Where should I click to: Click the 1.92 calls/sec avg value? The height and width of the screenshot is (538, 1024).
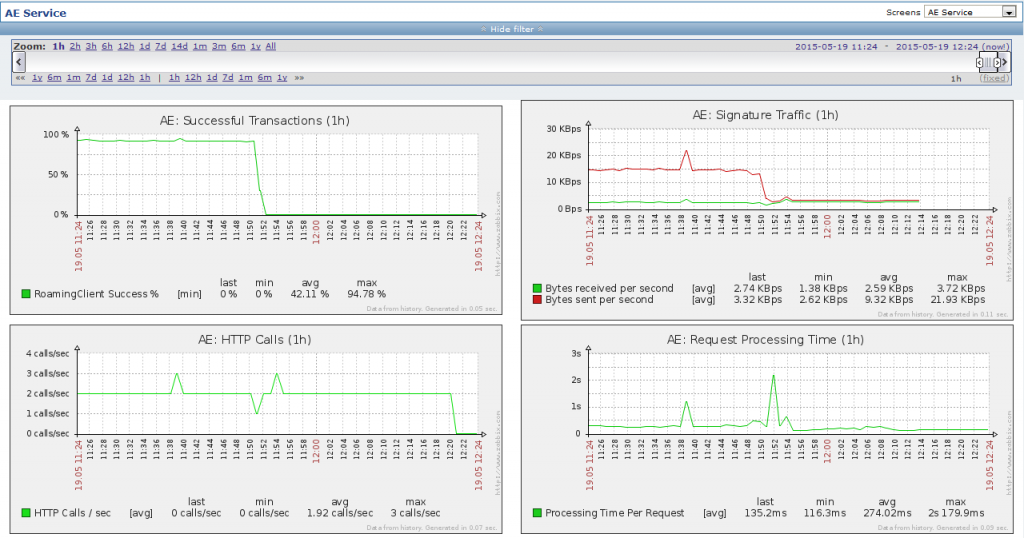(340, 513)
